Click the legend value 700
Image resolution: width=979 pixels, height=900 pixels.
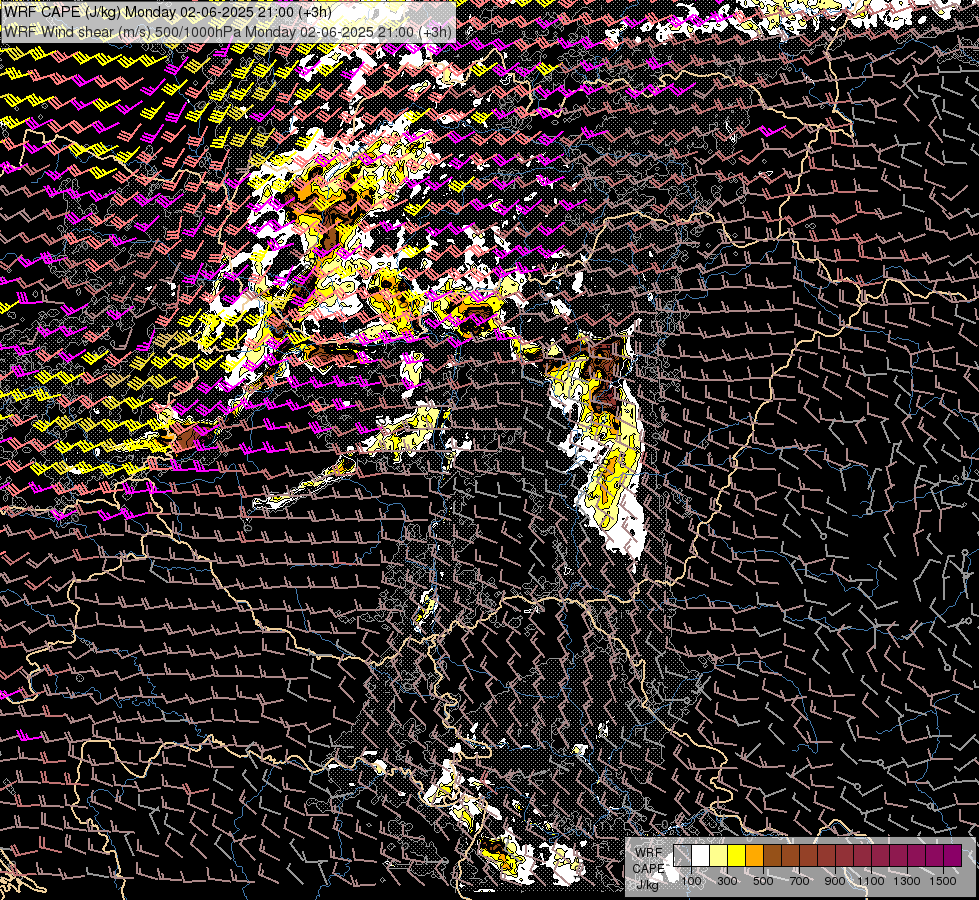click(799, 881)
